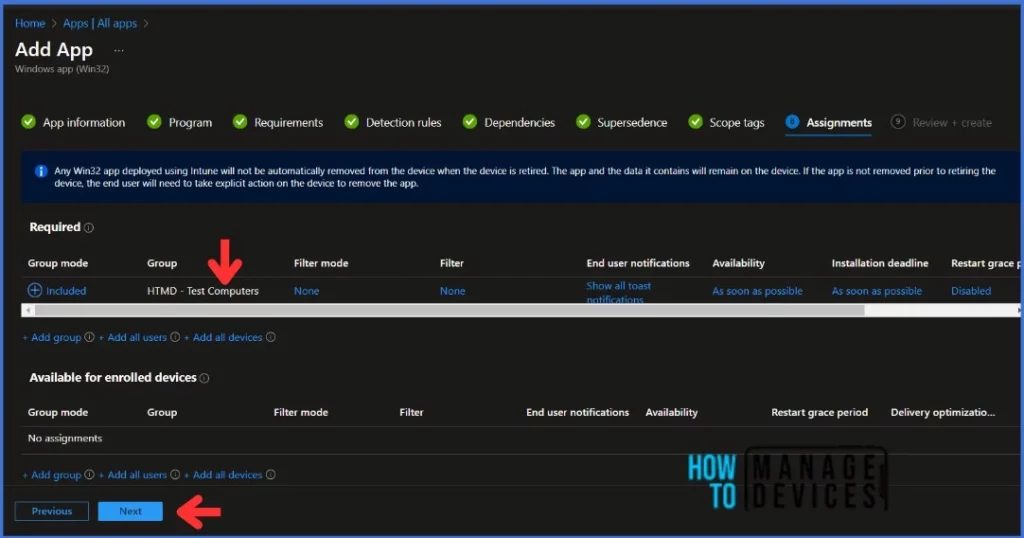Switch to the Requirements step
This screenshot has width=1024, height=538.
pos(278,122)
